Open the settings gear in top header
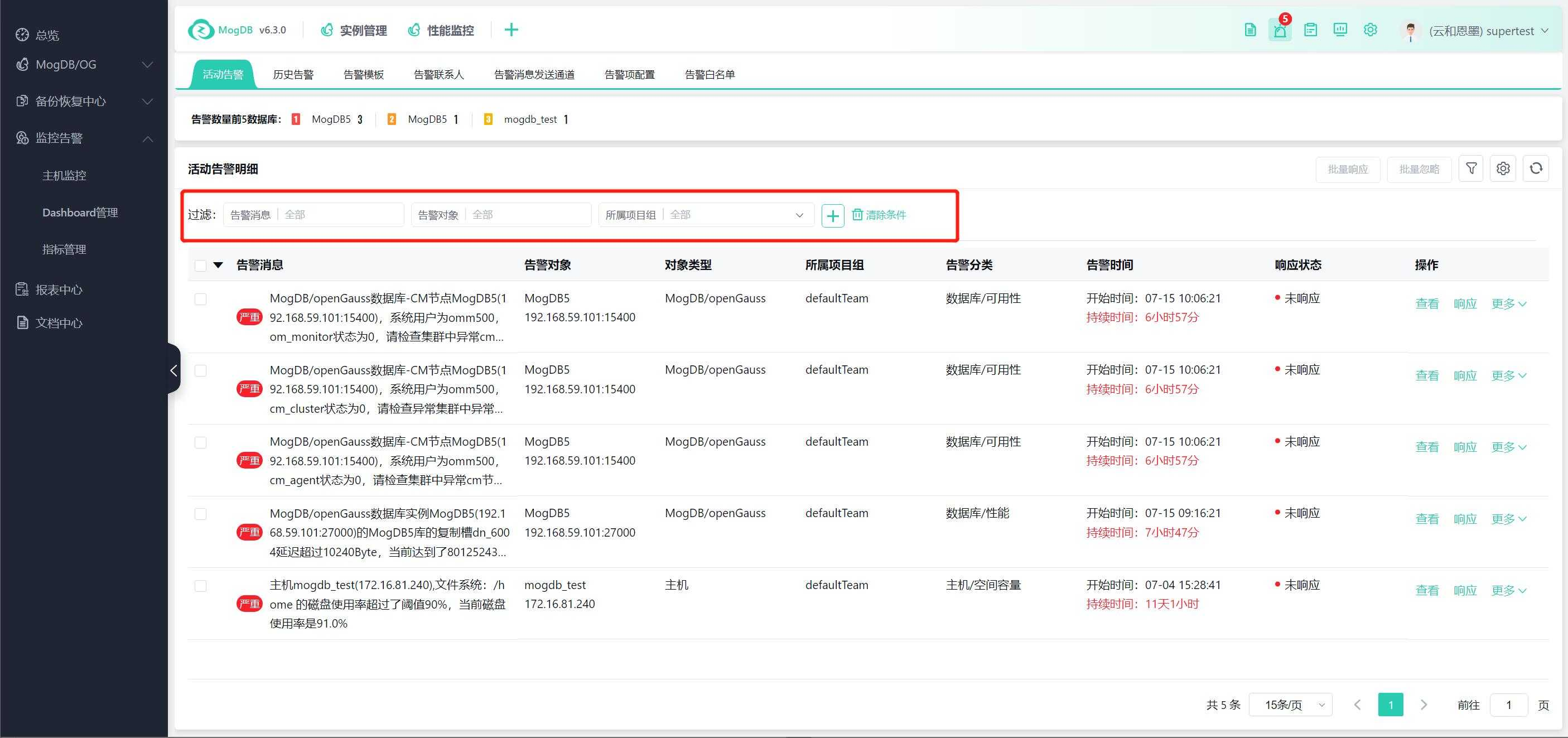The height and width of the screenshot is (738, 1568). 1370,30
